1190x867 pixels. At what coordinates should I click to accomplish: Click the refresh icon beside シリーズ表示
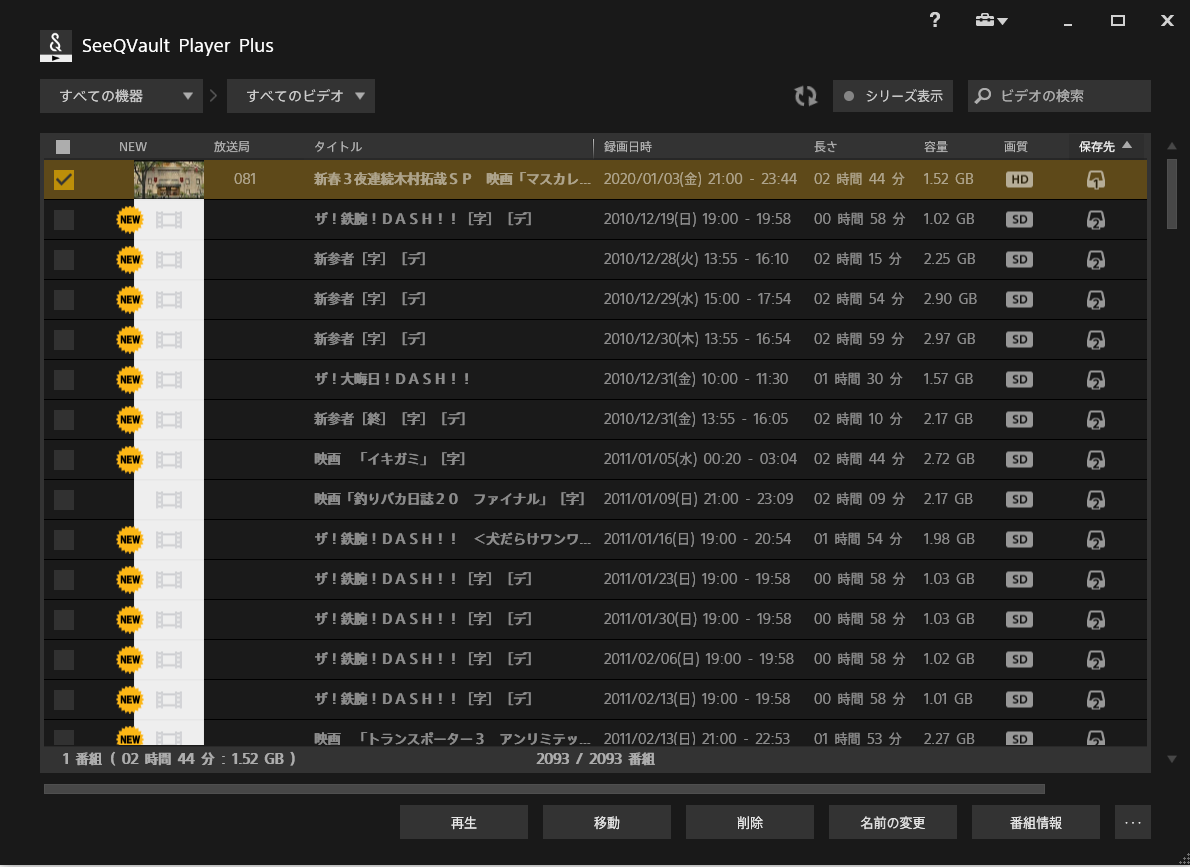click(805, 96)
